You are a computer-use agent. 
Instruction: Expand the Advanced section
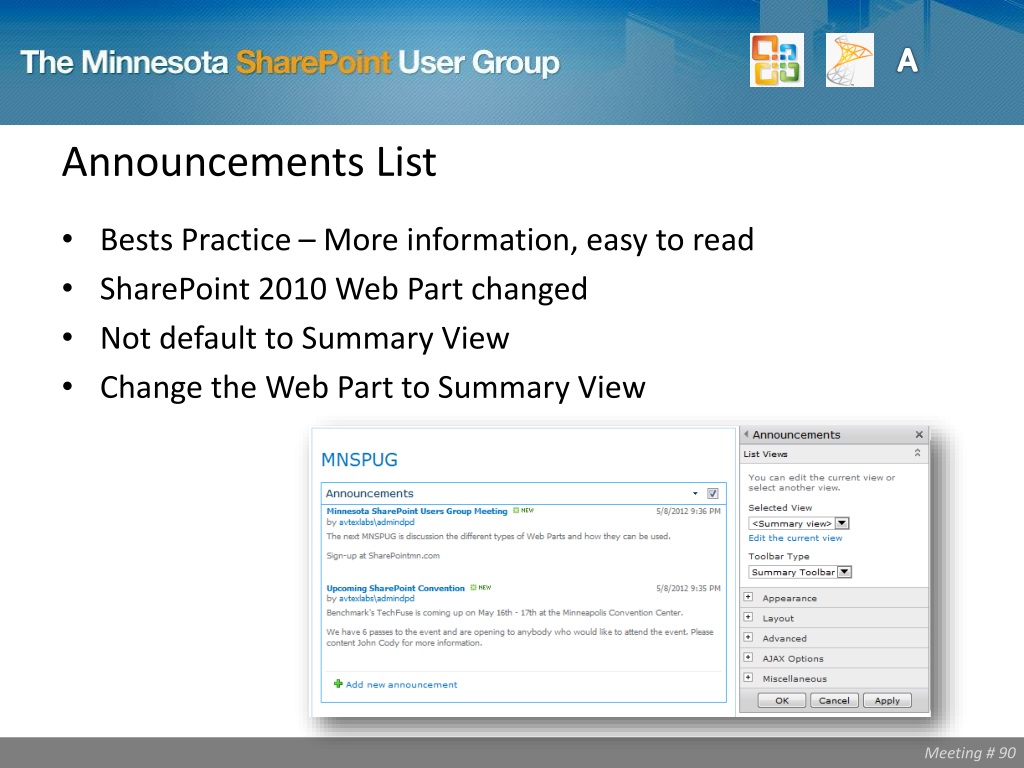coord(748,638)
